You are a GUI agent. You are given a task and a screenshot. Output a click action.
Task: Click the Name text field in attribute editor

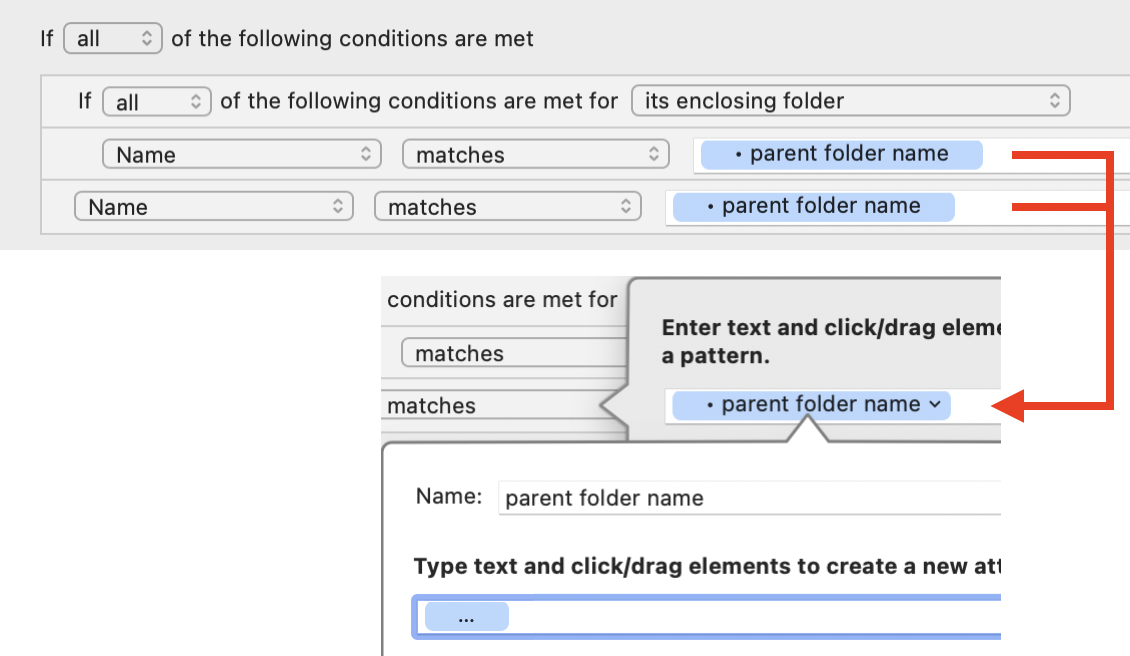pos(750,498)
